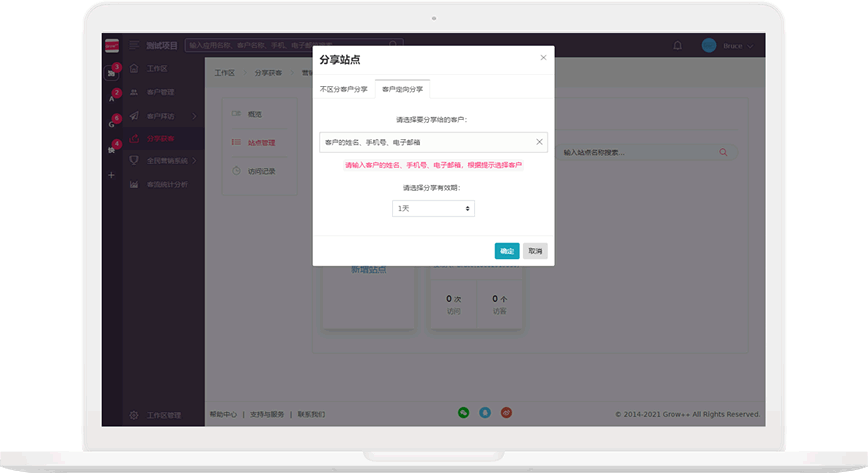Viewport: 868px width, 473px height.
Task: Click the WeChat icon in footer
Action: click(463, 412)
